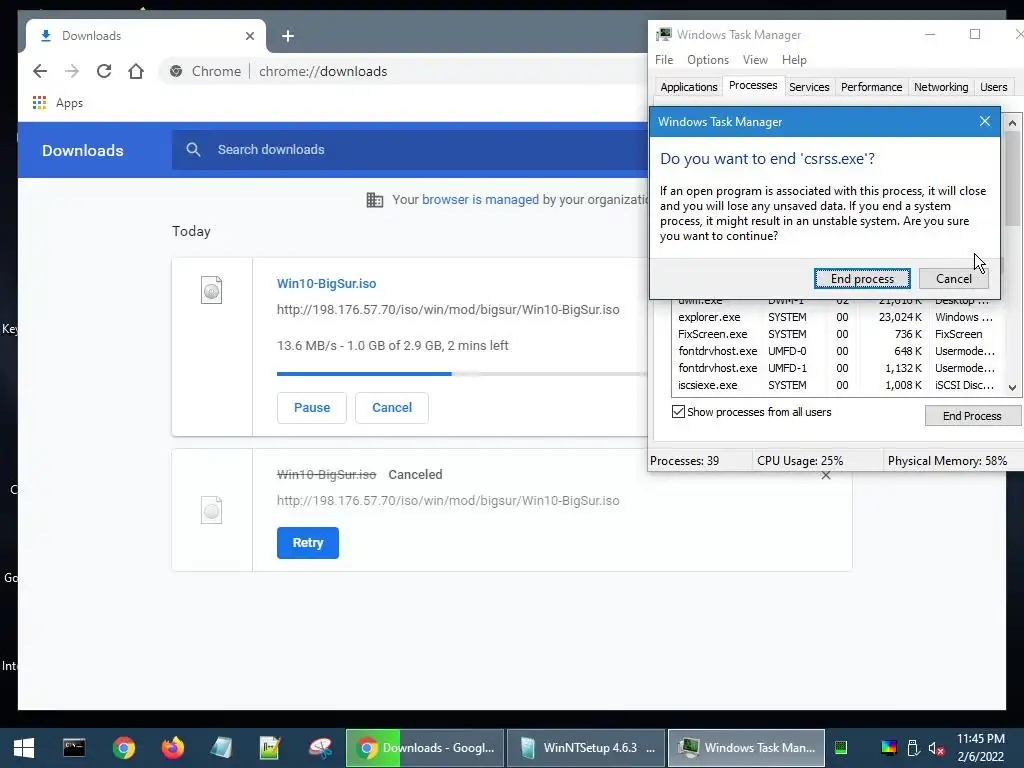The height and width of the screenshot is (768, 1024).
Task: Go back using Chrome's back arrow
Action: (40, 71)
